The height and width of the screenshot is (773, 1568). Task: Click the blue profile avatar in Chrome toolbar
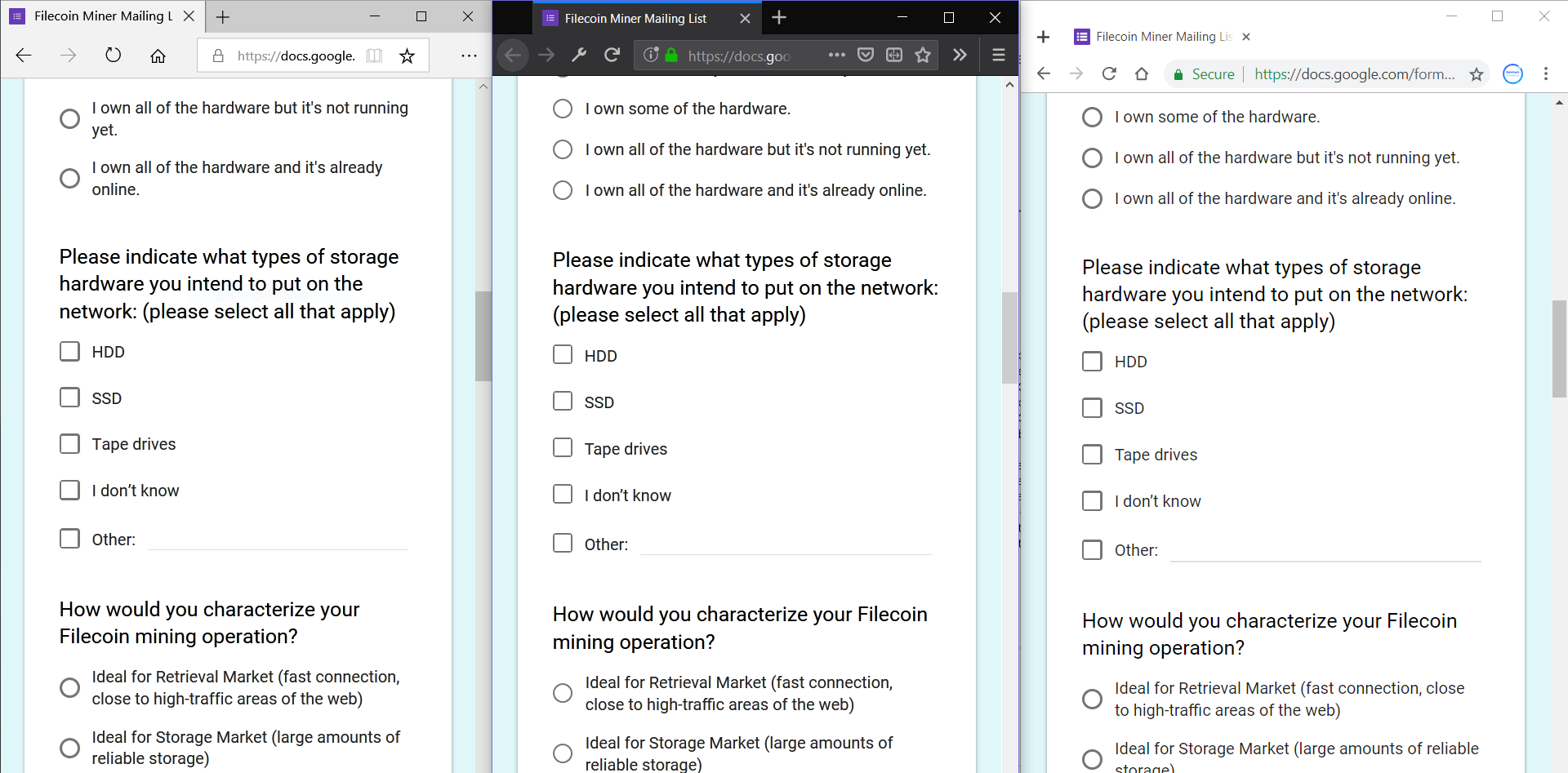tap(1512, 73)
